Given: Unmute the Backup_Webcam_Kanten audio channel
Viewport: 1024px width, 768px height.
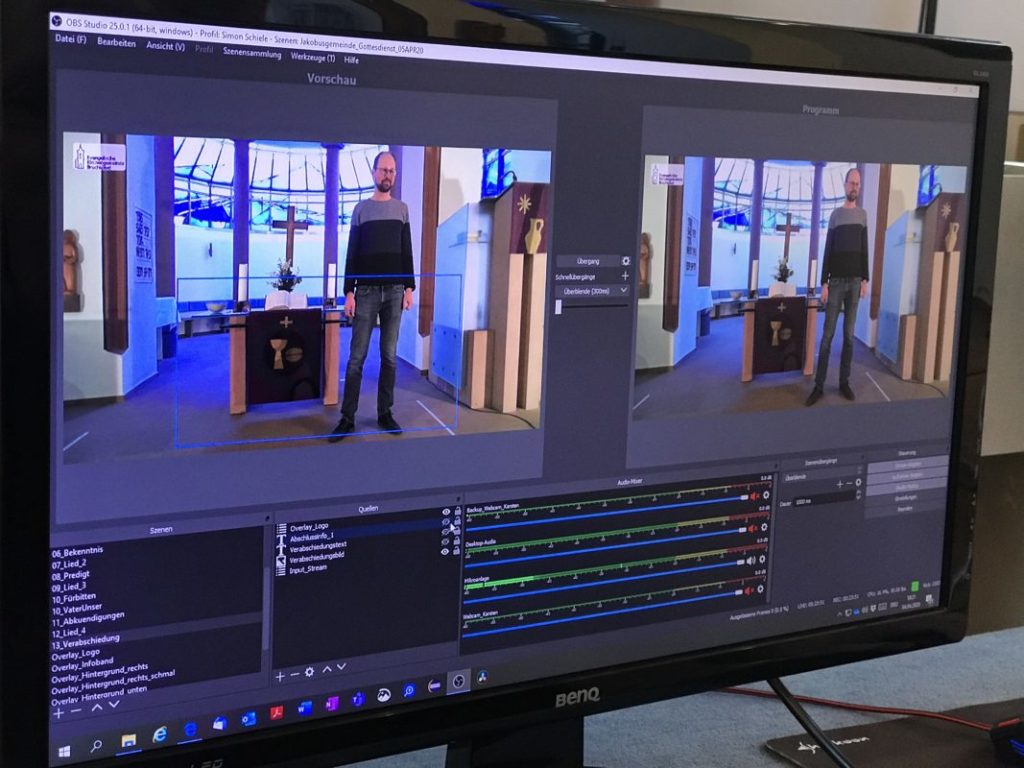Looking at the screenshot, I should pyautogui.click(x=754, y=495).
